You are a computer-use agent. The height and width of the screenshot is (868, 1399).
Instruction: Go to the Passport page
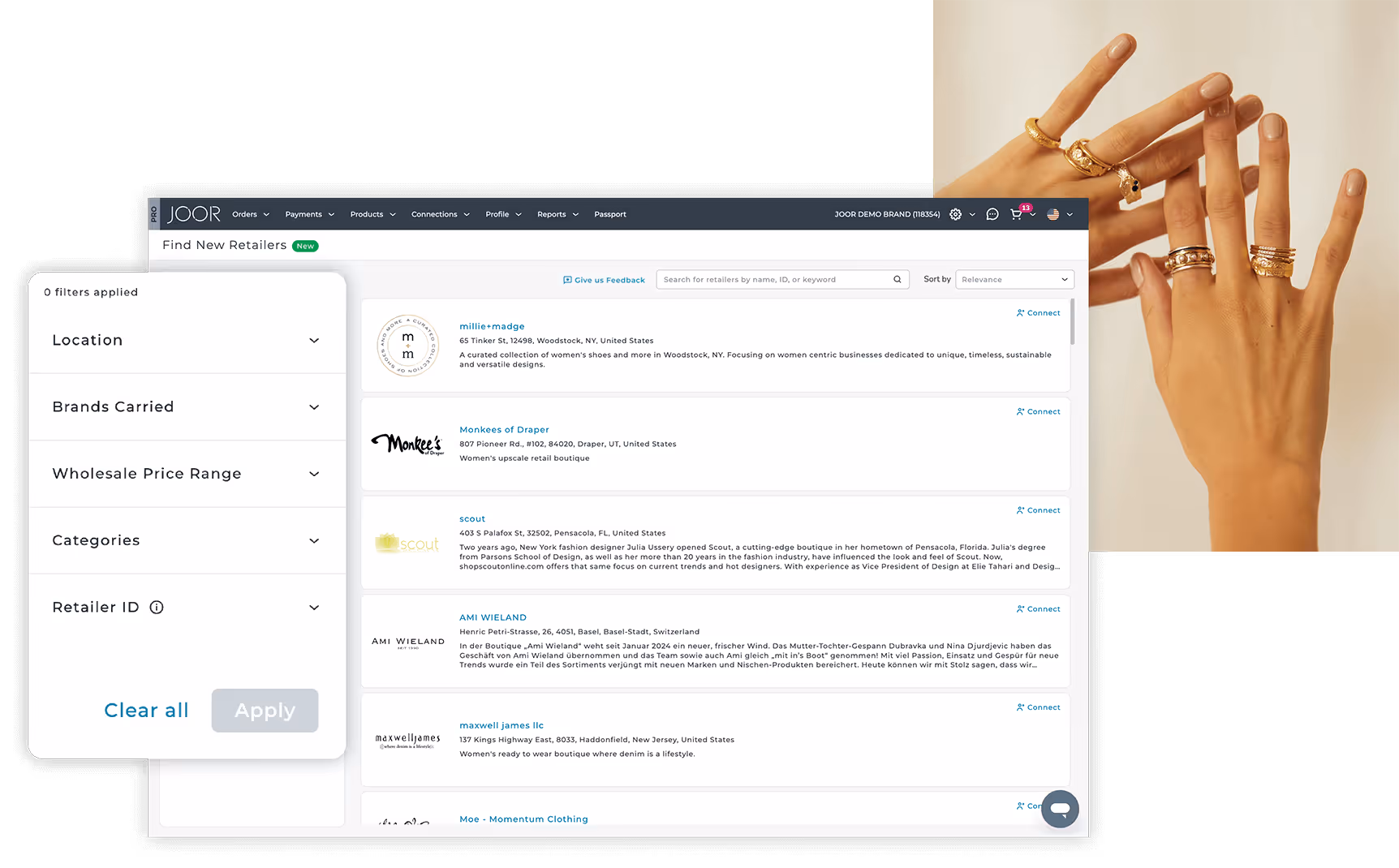click(610, 214)
